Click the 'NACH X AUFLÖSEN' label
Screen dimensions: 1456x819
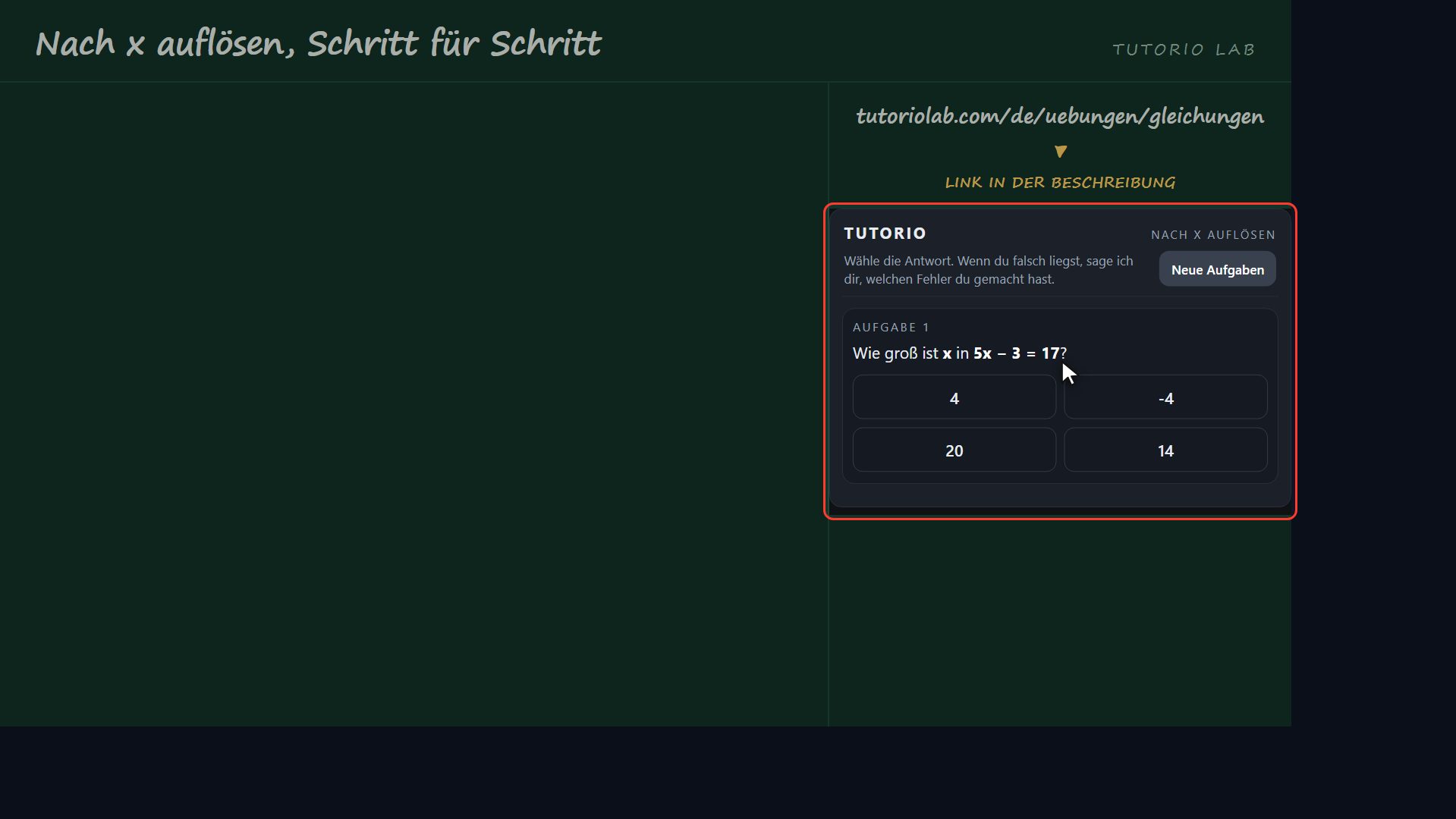point(1212,234)
